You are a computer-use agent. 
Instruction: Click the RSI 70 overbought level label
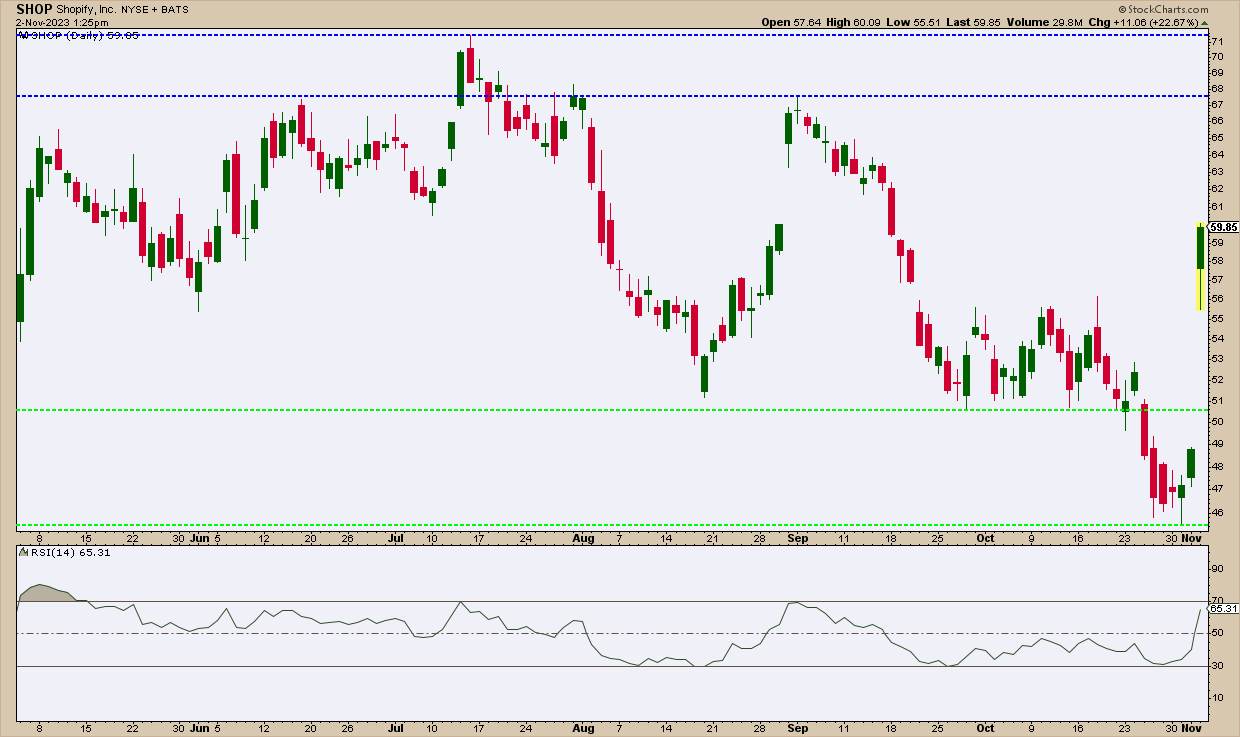tap(1216, 601)
